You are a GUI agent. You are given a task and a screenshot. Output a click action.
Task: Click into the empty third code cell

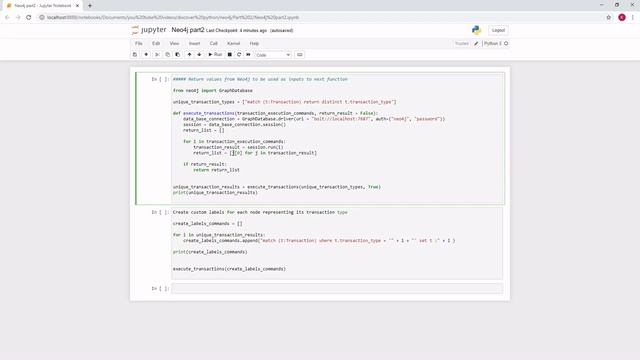337,289
